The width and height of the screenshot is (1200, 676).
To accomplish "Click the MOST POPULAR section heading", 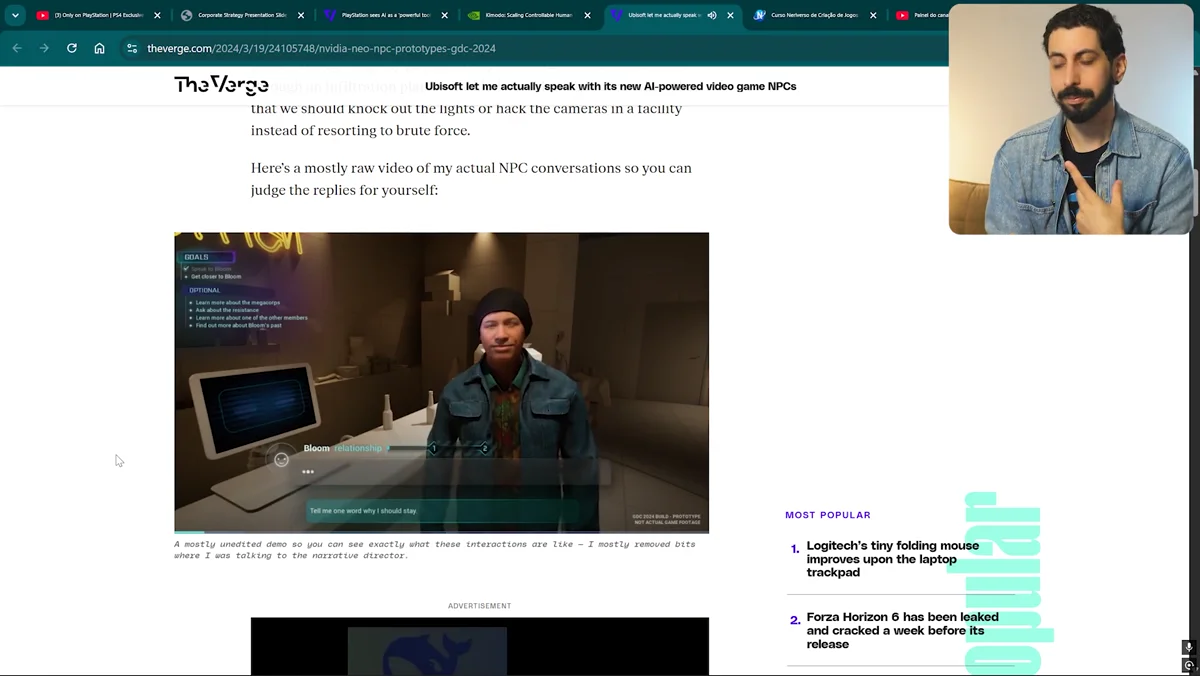I will coord(828,515).
